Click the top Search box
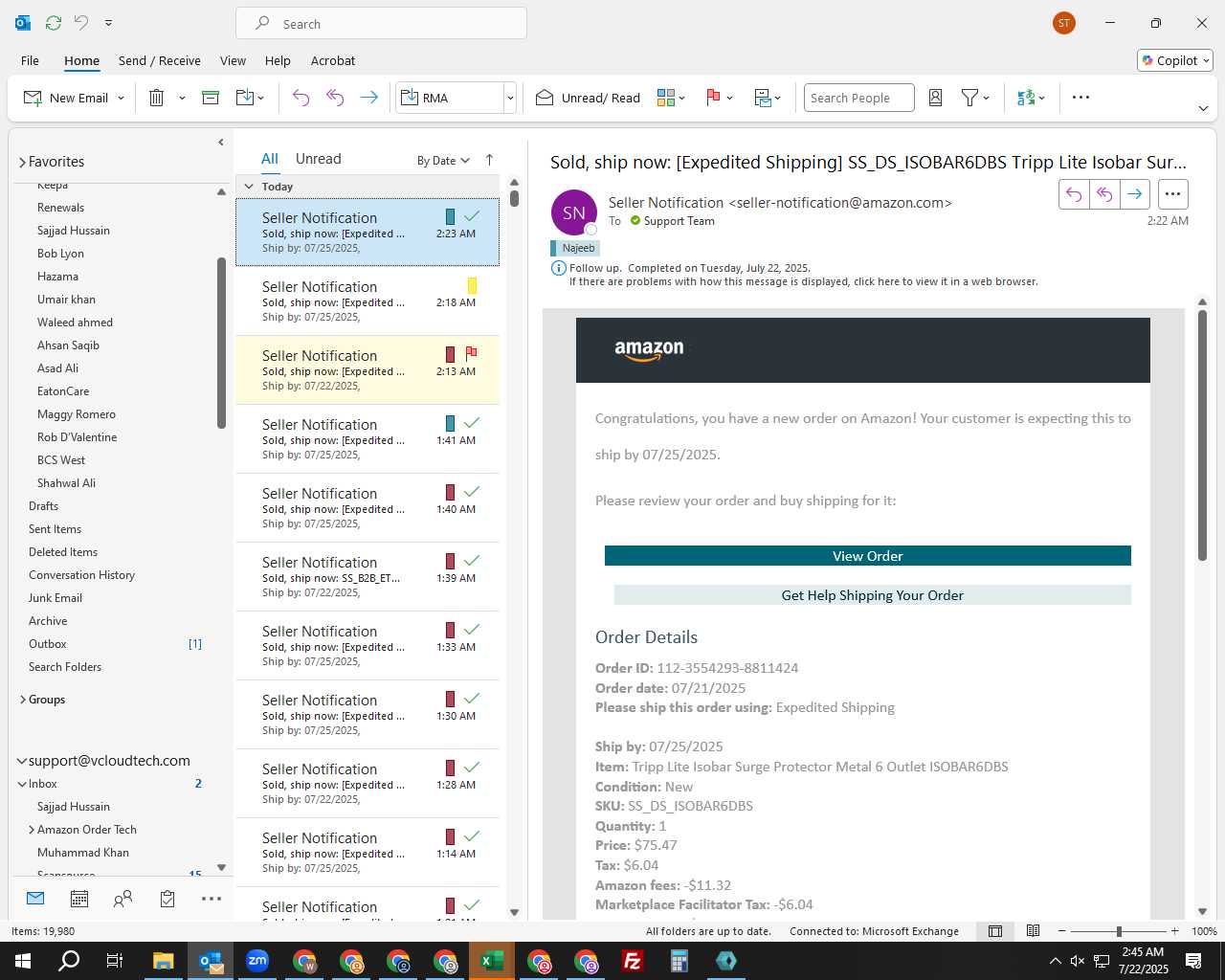 click(x=381, y=24)
